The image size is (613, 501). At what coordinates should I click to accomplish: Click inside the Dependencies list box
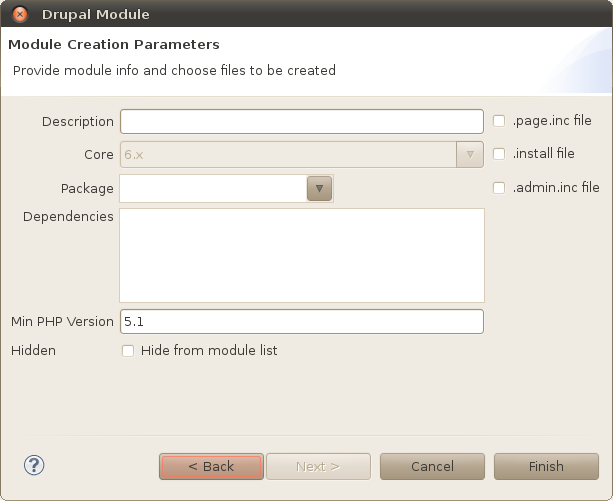point(302,256)
